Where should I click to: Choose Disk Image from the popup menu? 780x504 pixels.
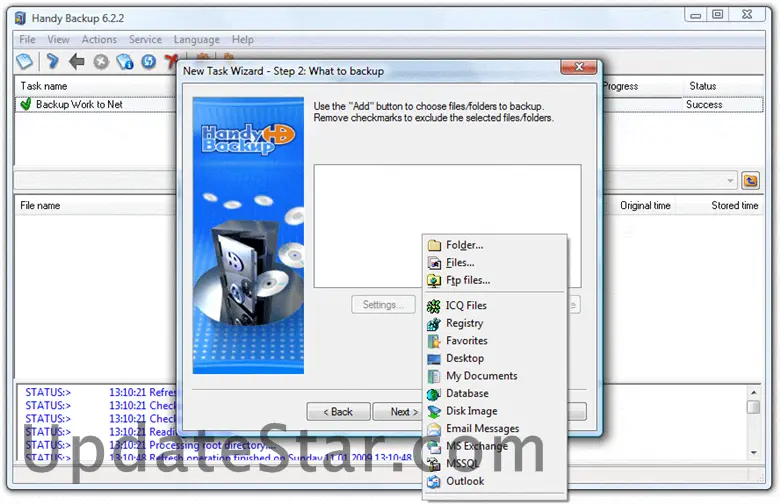click(x=495, y=411)
